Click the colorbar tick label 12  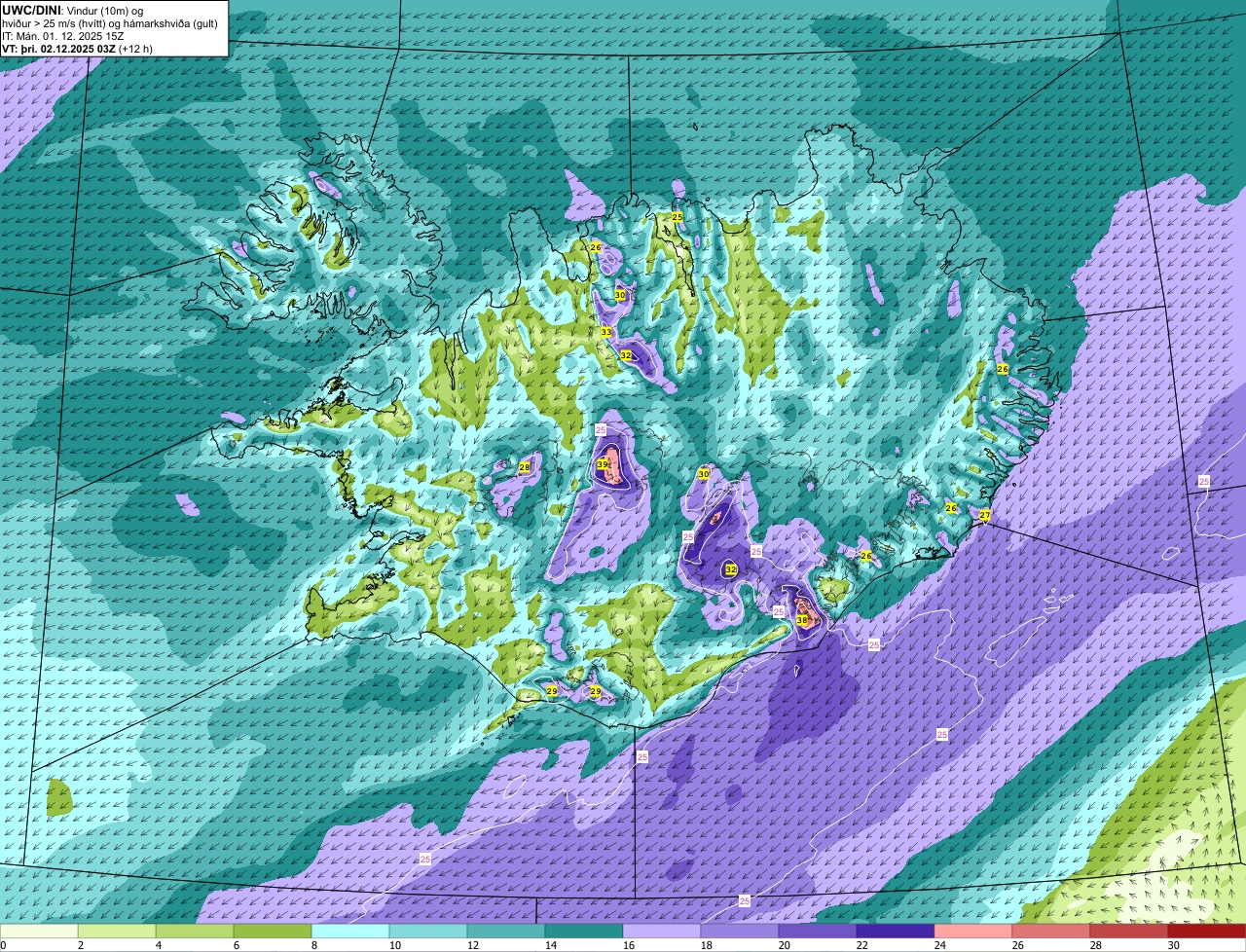(x=473, y=945)
